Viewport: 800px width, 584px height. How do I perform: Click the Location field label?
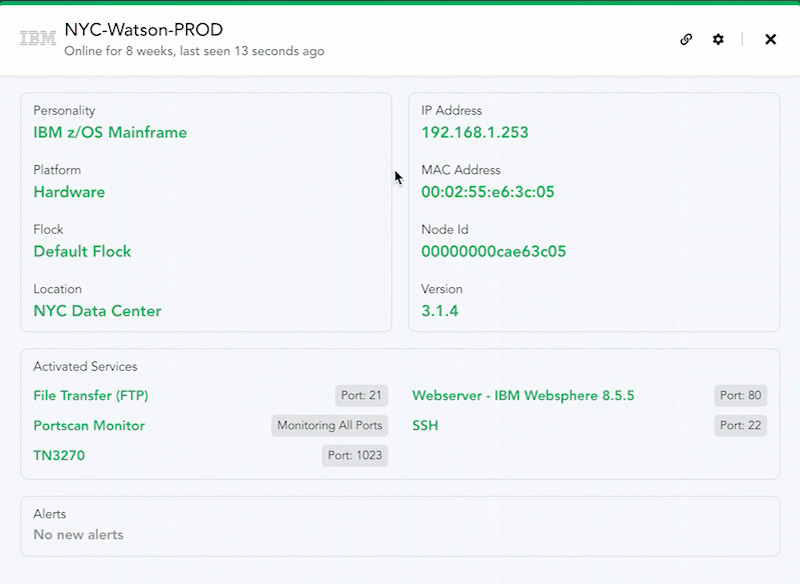pyautogui.click(x=58, y=289)
